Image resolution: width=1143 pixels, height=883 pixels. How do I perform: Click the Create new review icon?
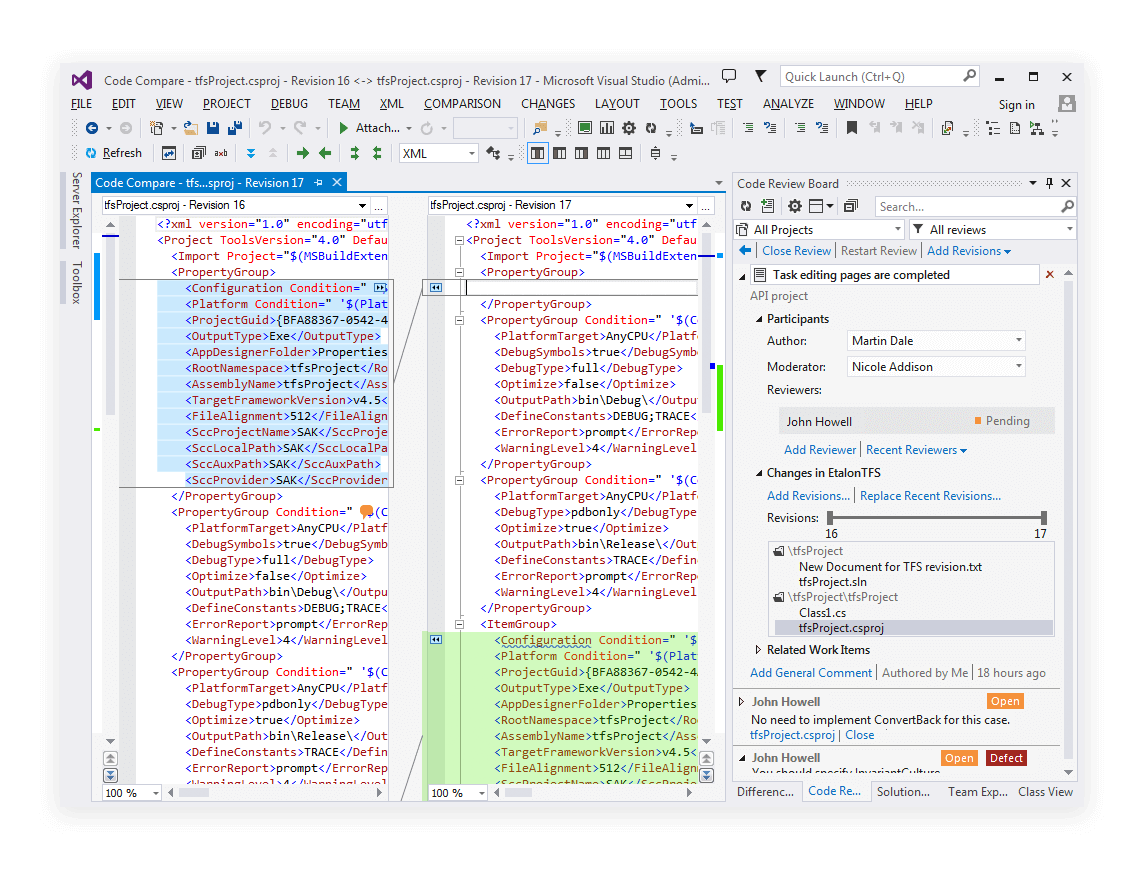pos(768,206)
